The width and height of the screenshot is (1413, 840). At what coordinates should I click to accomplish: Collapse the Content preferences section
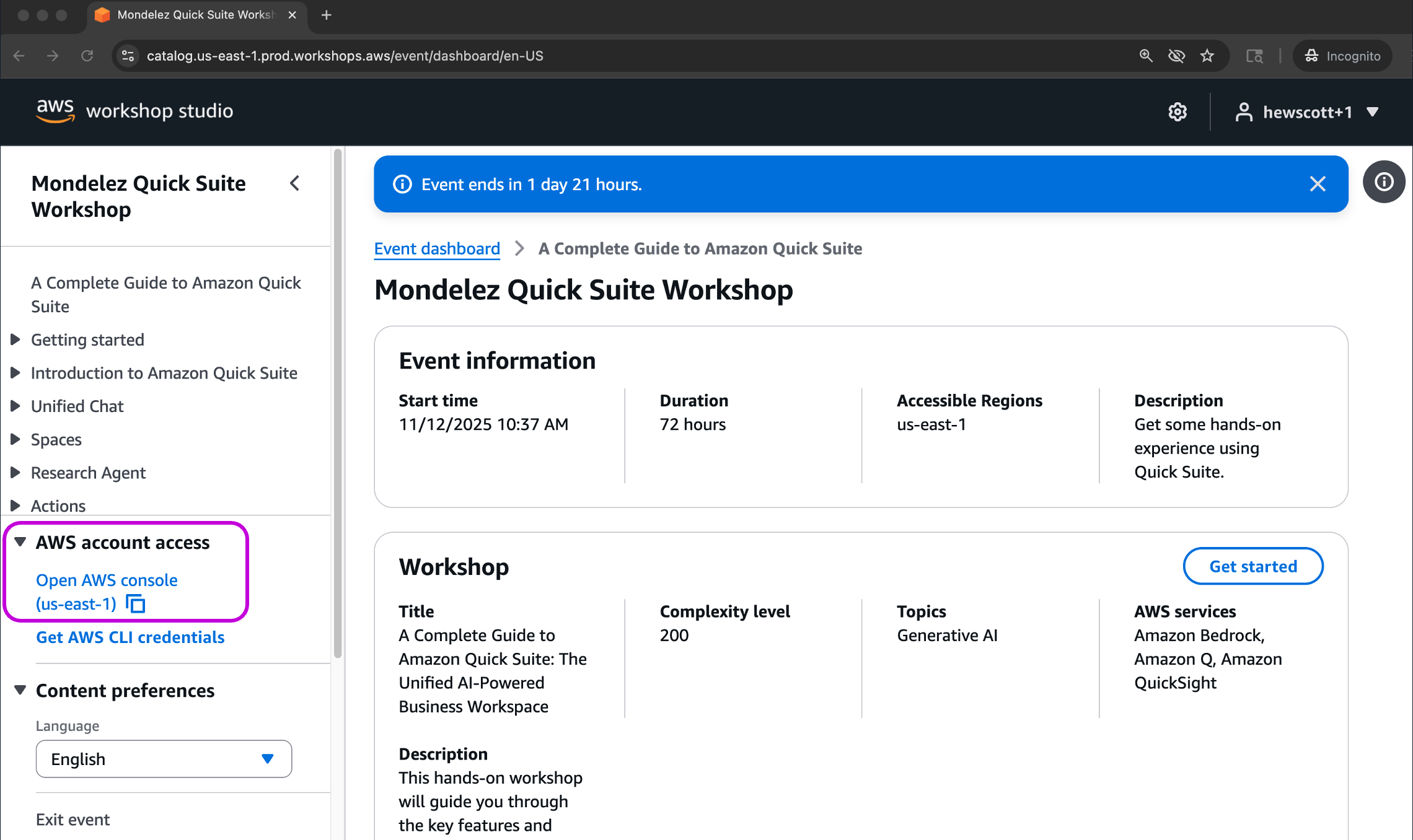(x=20, y=690)
